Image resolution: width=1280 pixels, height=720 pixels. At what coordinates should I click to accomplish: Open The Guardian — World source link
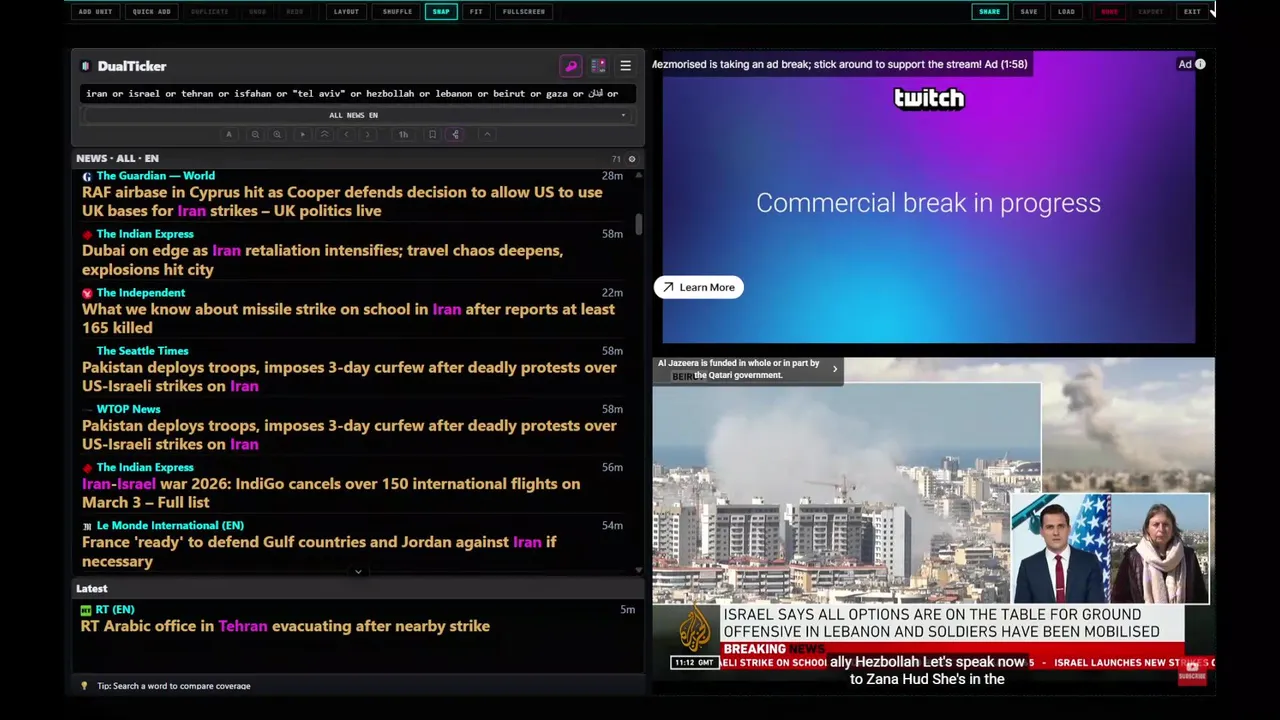[x=156, y=176]
